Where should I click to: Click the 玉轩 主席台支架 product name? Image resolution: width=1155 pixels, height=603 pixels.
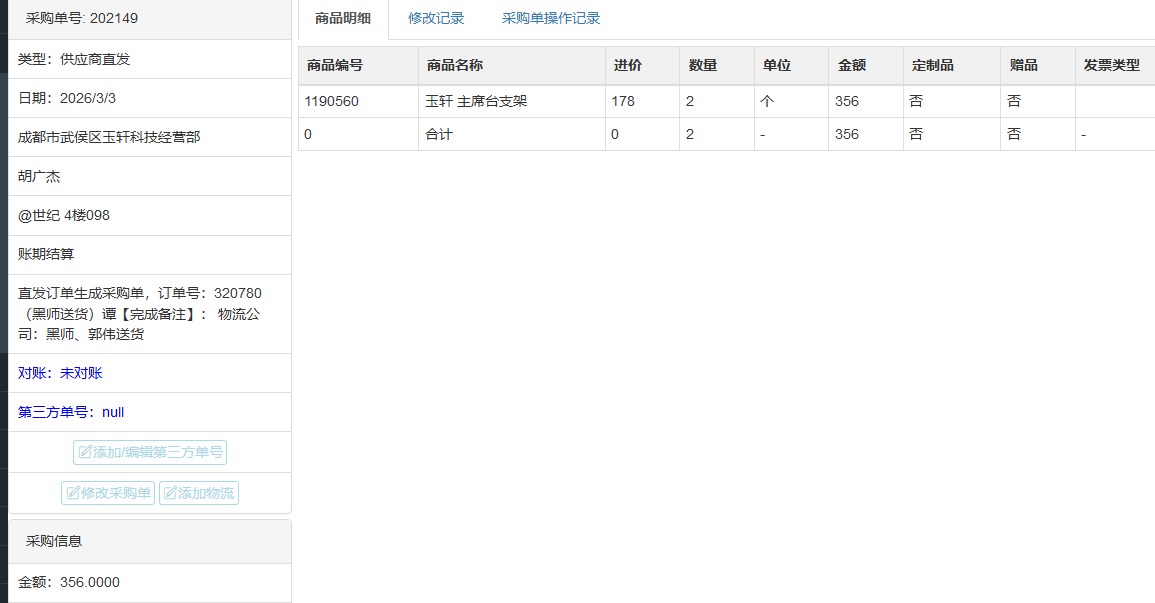point(476,102)
